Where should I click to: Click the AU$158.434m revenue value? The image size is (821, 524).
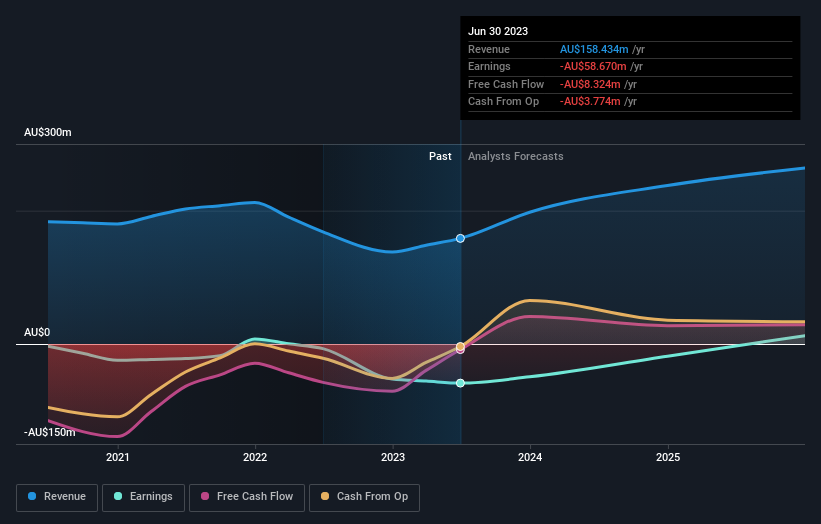click(594, 49)
